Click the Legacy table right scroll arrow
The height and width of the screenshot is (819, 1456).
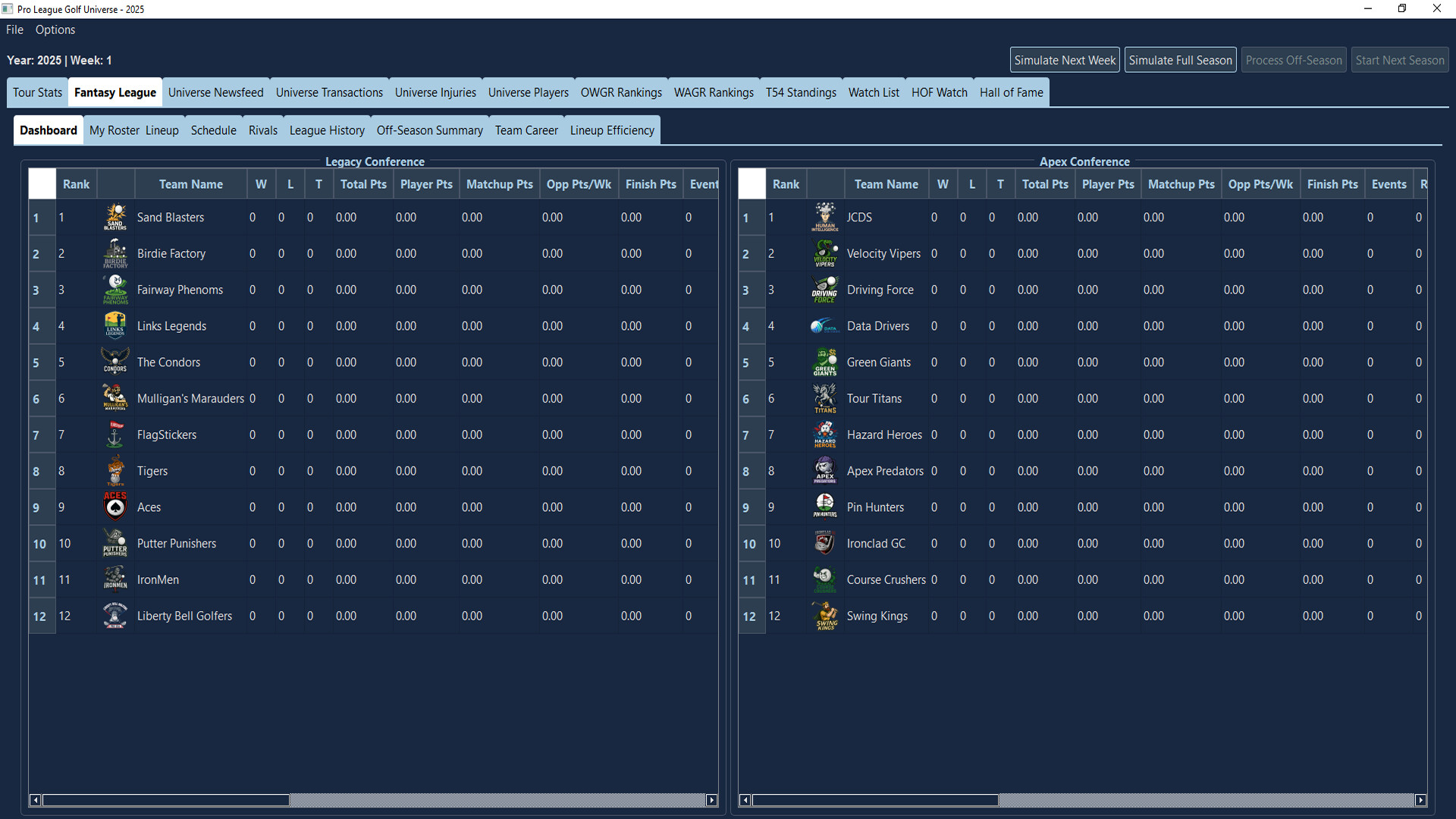coord(711,800)
